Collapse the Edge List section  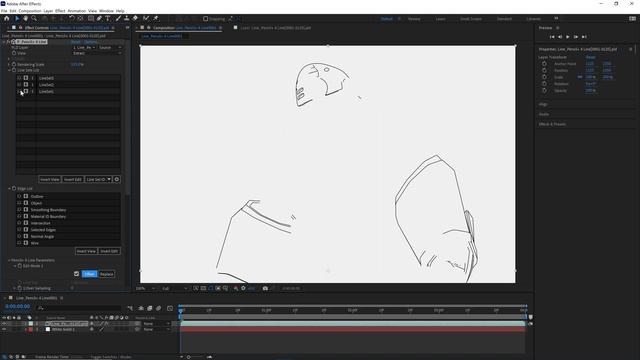9,189
